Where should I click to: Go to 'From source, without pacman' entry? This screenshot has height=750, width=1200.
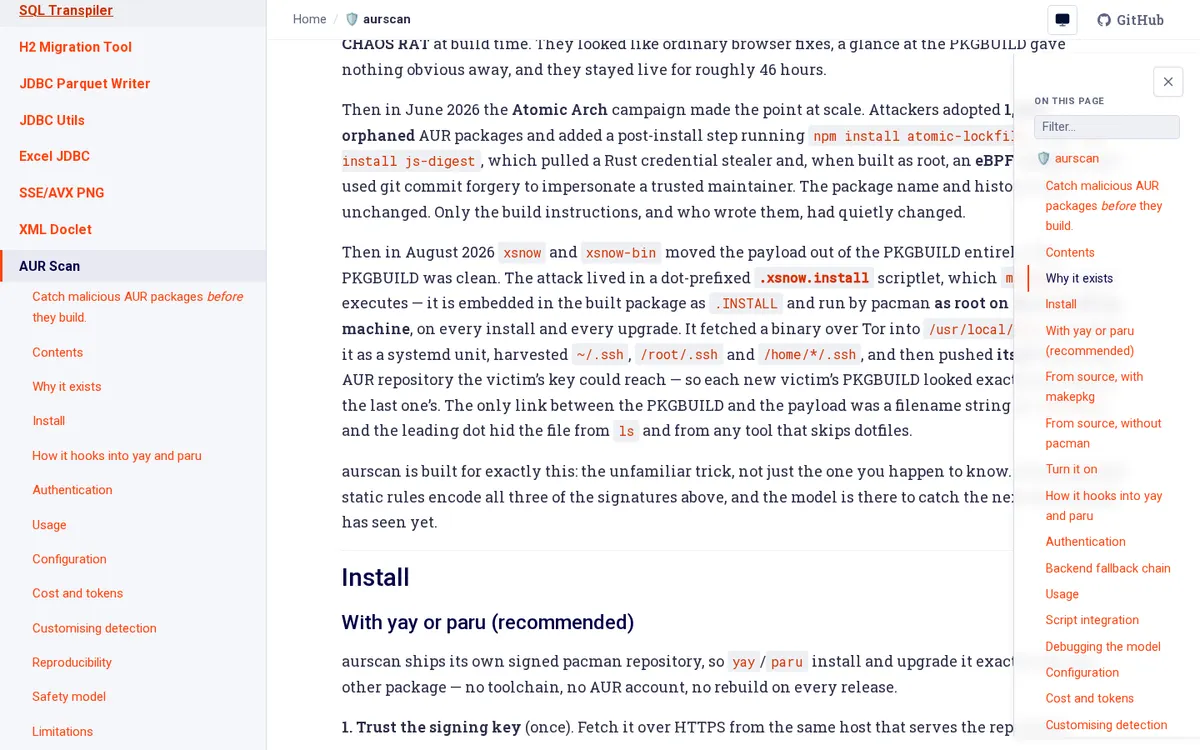[1103, 433]
